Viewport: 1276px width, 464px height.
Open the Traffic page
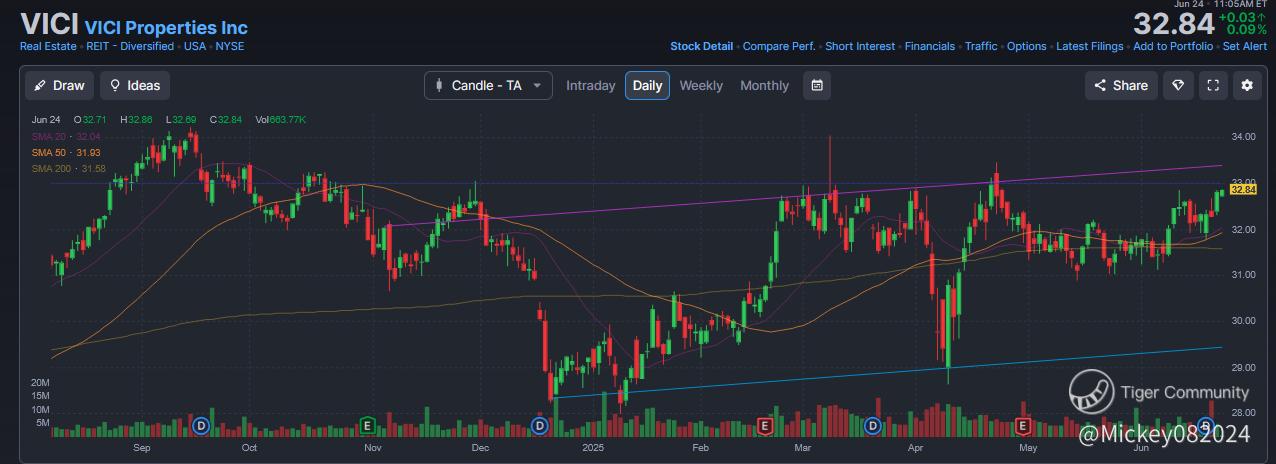click(x=981, y=46)
